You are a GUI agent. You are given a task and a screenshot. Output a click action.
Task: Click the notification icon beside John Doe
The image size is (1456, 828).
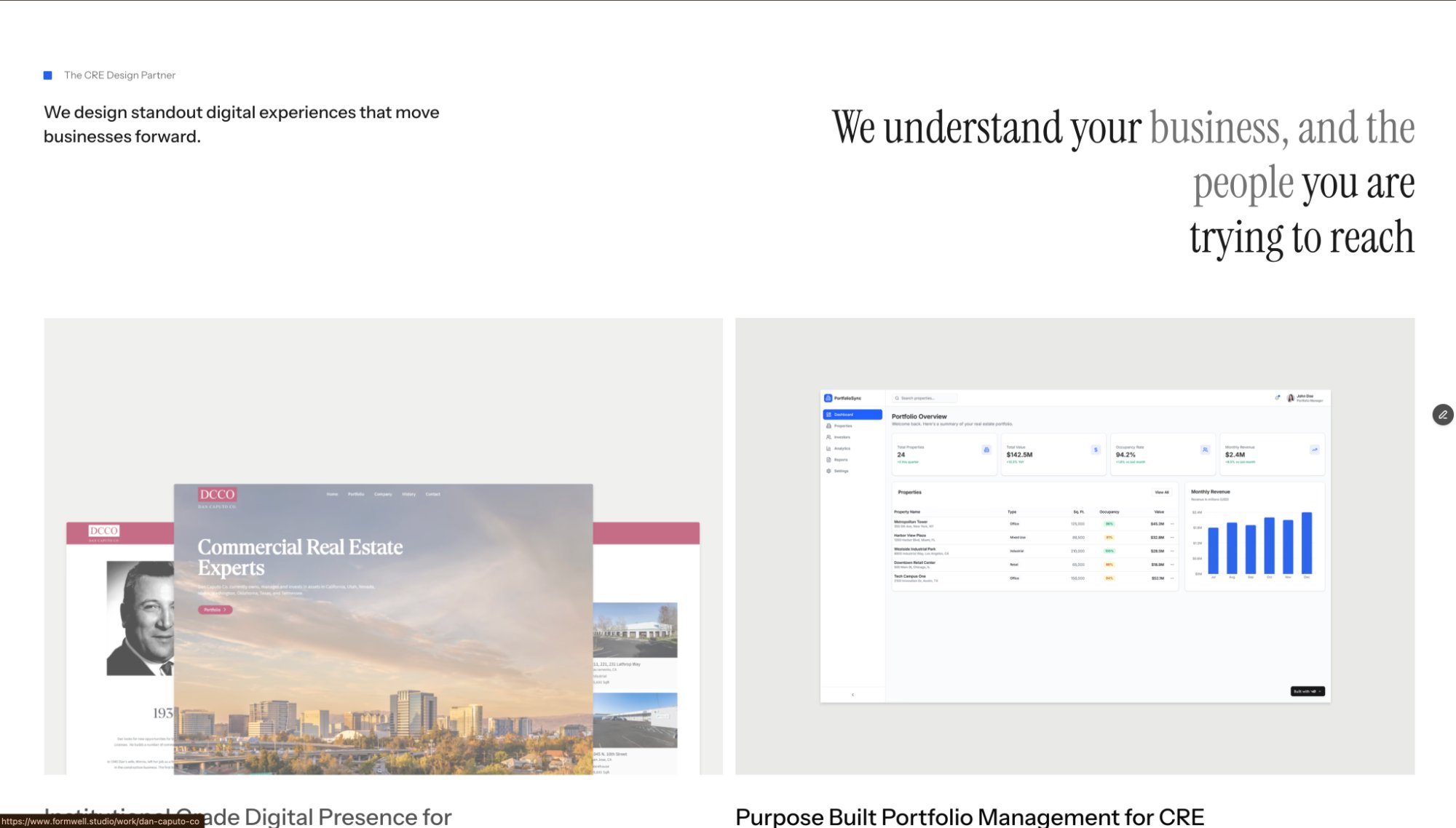coord(1278,397)
